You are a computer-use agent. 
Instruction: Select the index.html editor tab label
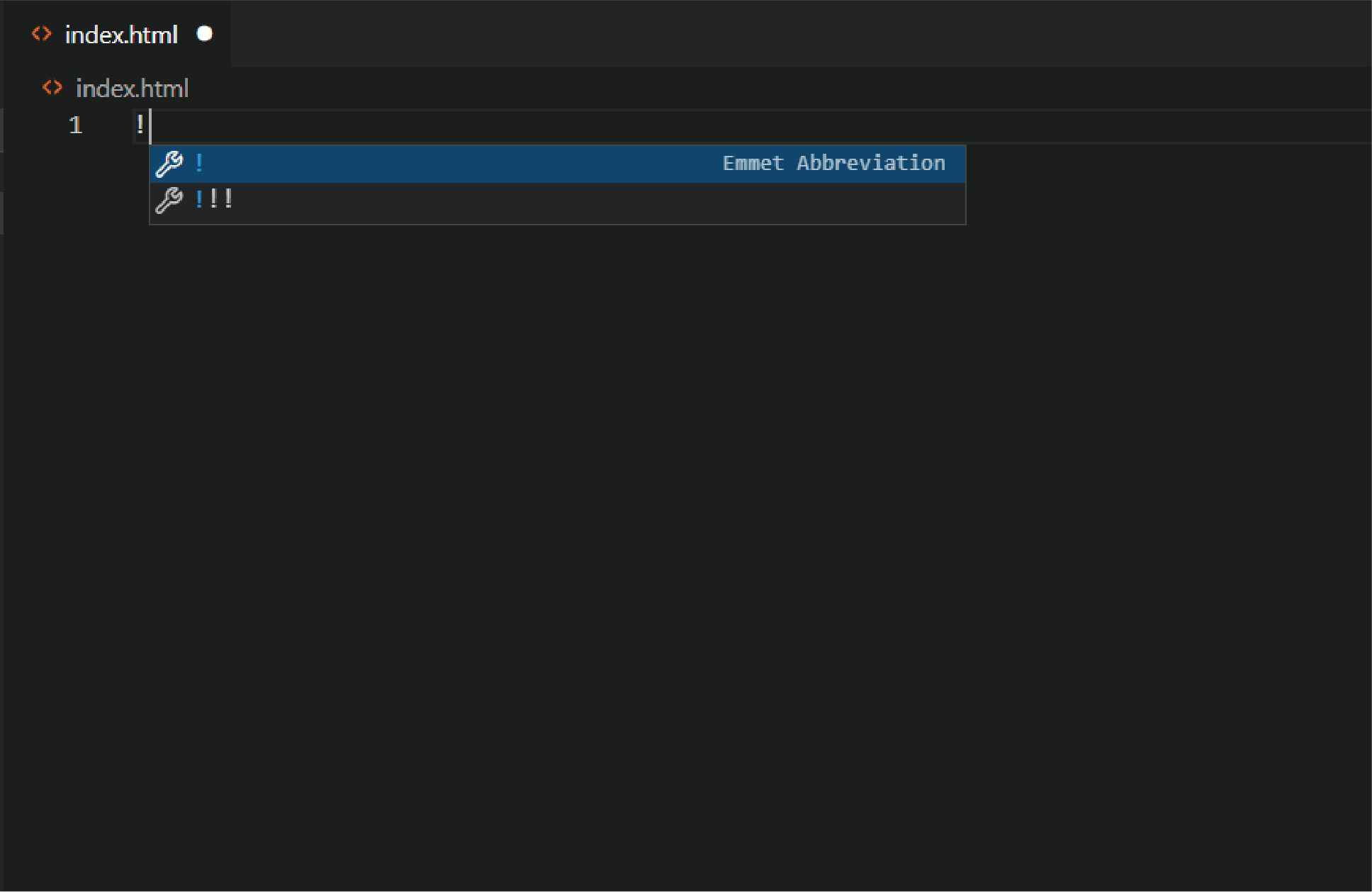click(x=121, y=35)
